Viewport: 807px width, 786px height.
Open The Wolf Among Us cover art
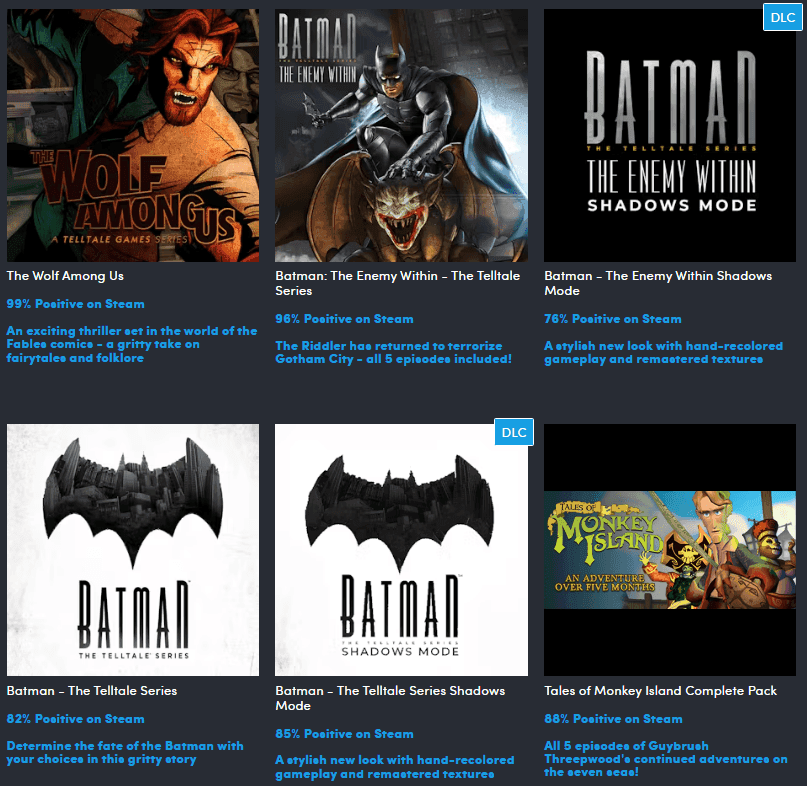133,135
